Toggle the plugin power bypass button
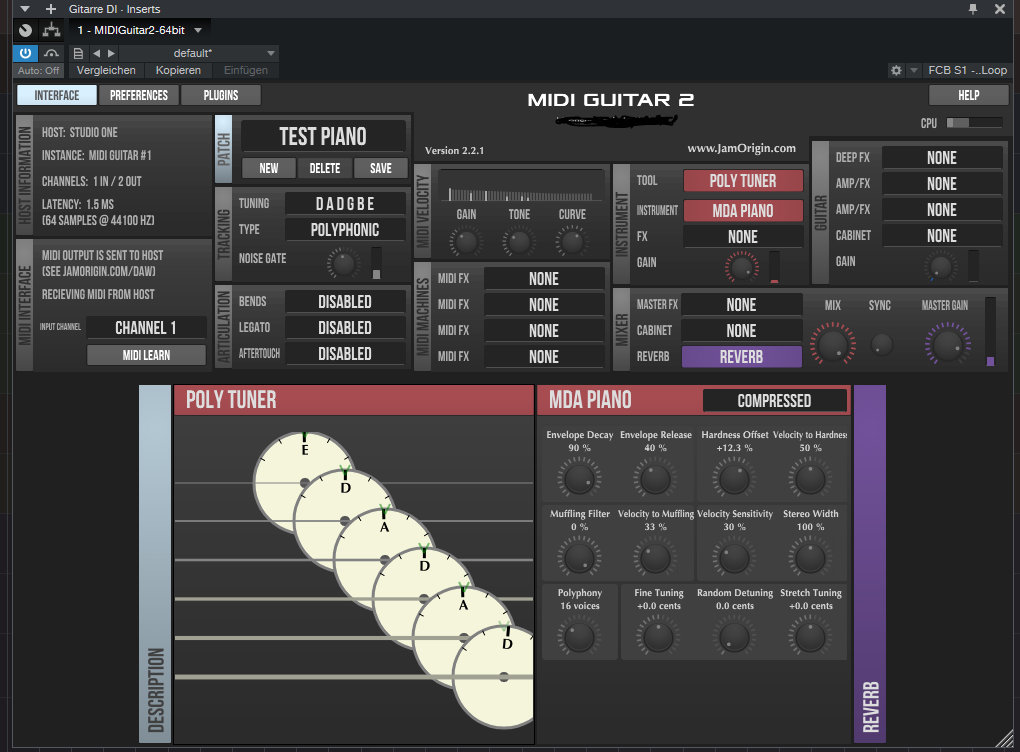This screenshot has width=1020, height=752. pos(25,53)
